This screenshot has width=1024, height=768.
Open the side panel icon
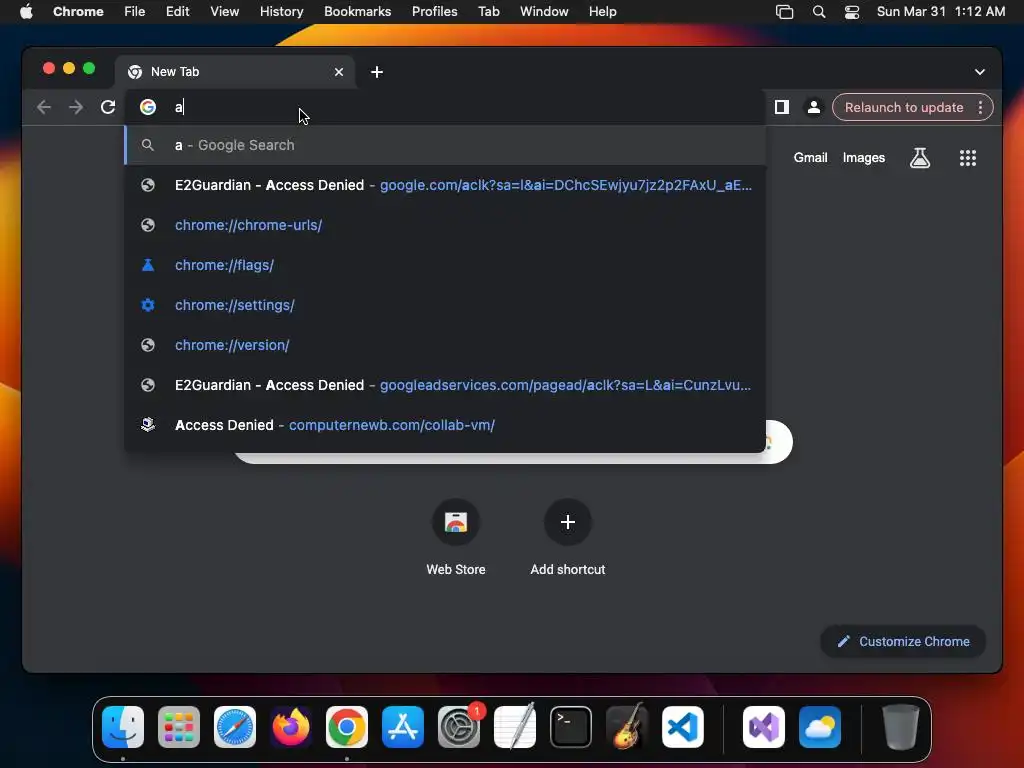point(782,107)
